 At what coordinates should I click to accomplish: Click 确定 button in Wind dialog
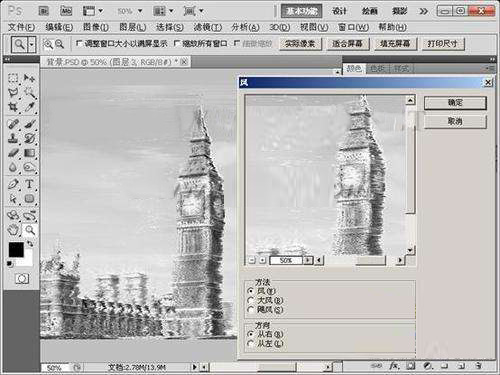pyautogui.click(x=455, y=103)
